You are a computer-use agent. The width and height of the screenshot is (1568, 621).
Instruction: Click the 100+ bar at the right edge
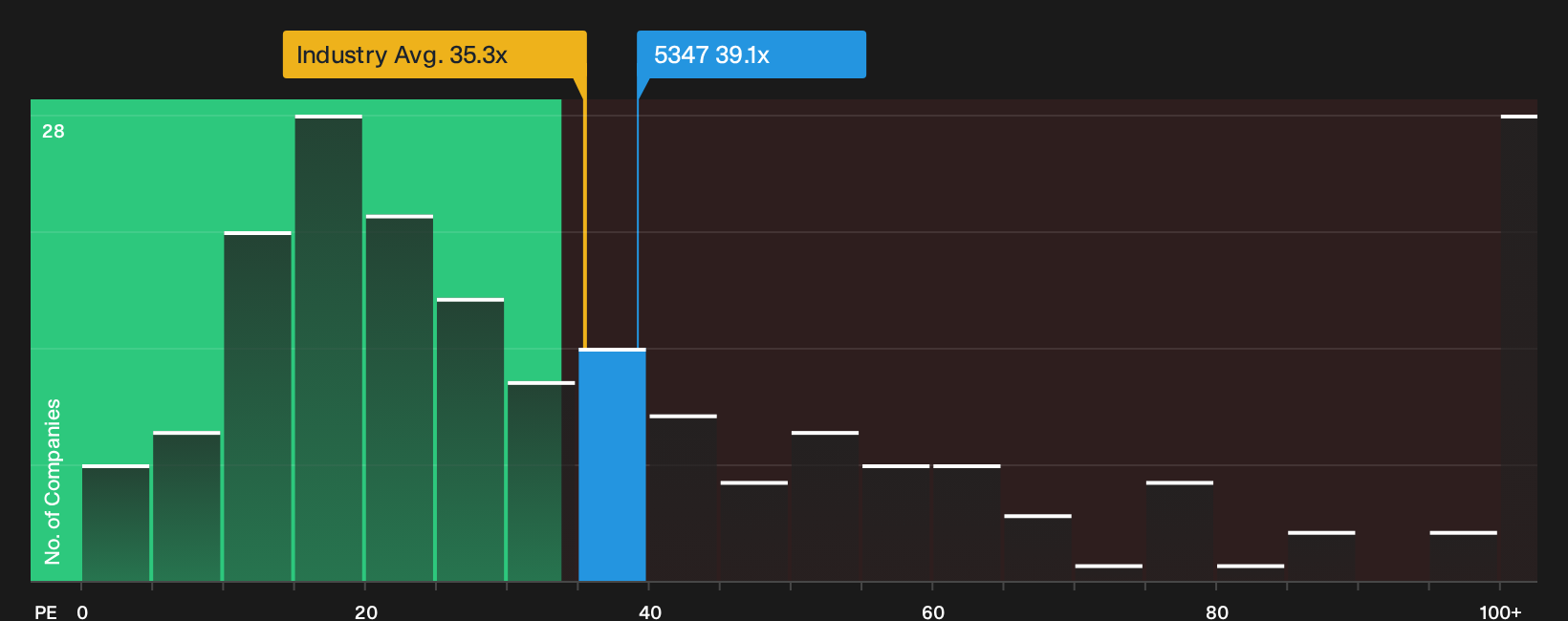tap(1518, 348)
